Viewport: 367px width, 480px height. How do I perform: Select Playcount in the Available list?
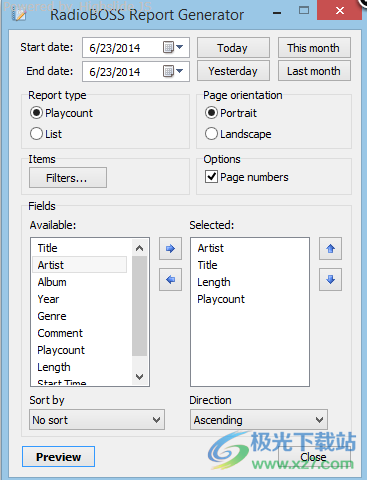point(79,350)
